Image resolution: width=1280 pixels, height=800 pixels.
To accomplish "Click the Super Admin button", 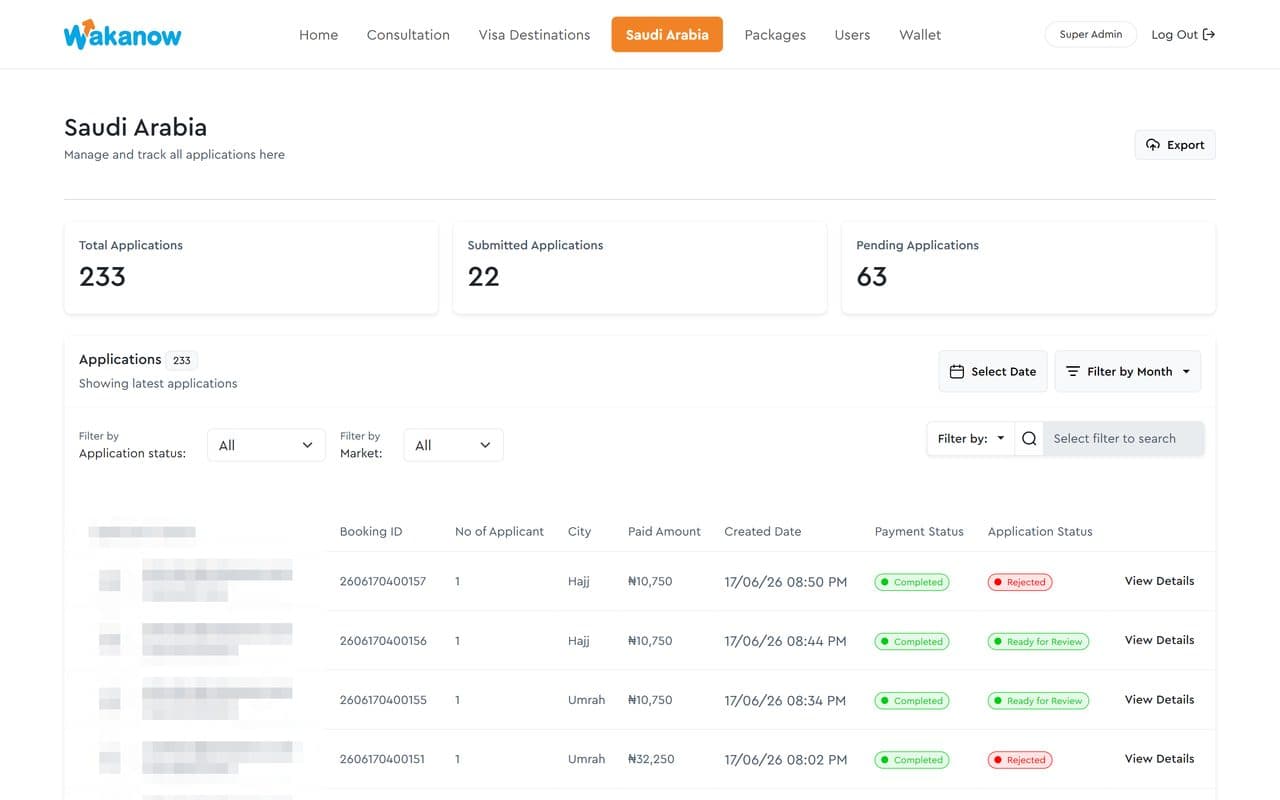I will coord(1091,34).
